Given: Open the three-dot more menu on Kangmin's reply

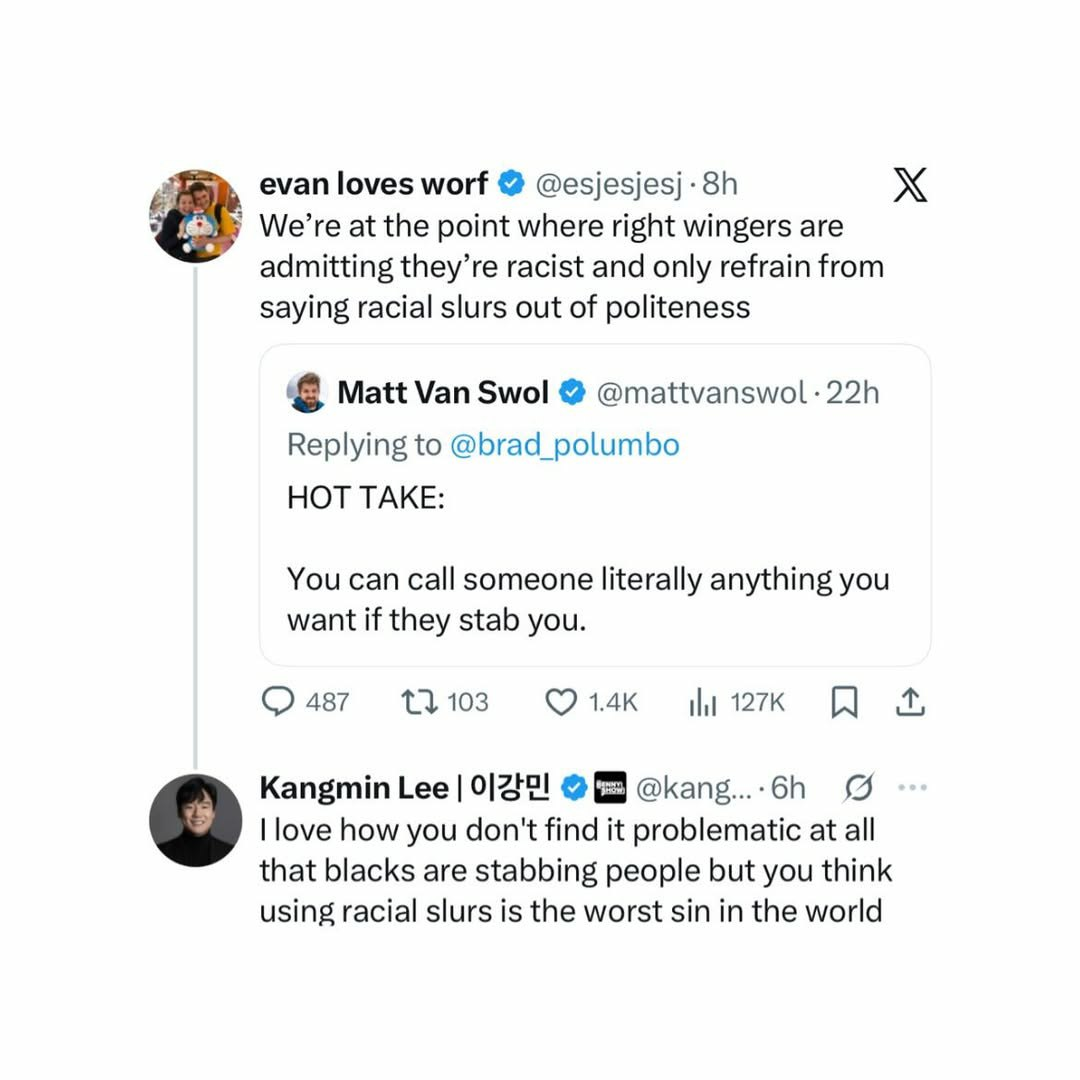Looking at the screenshot, I should pyautogui.click(x=912, y=788).
